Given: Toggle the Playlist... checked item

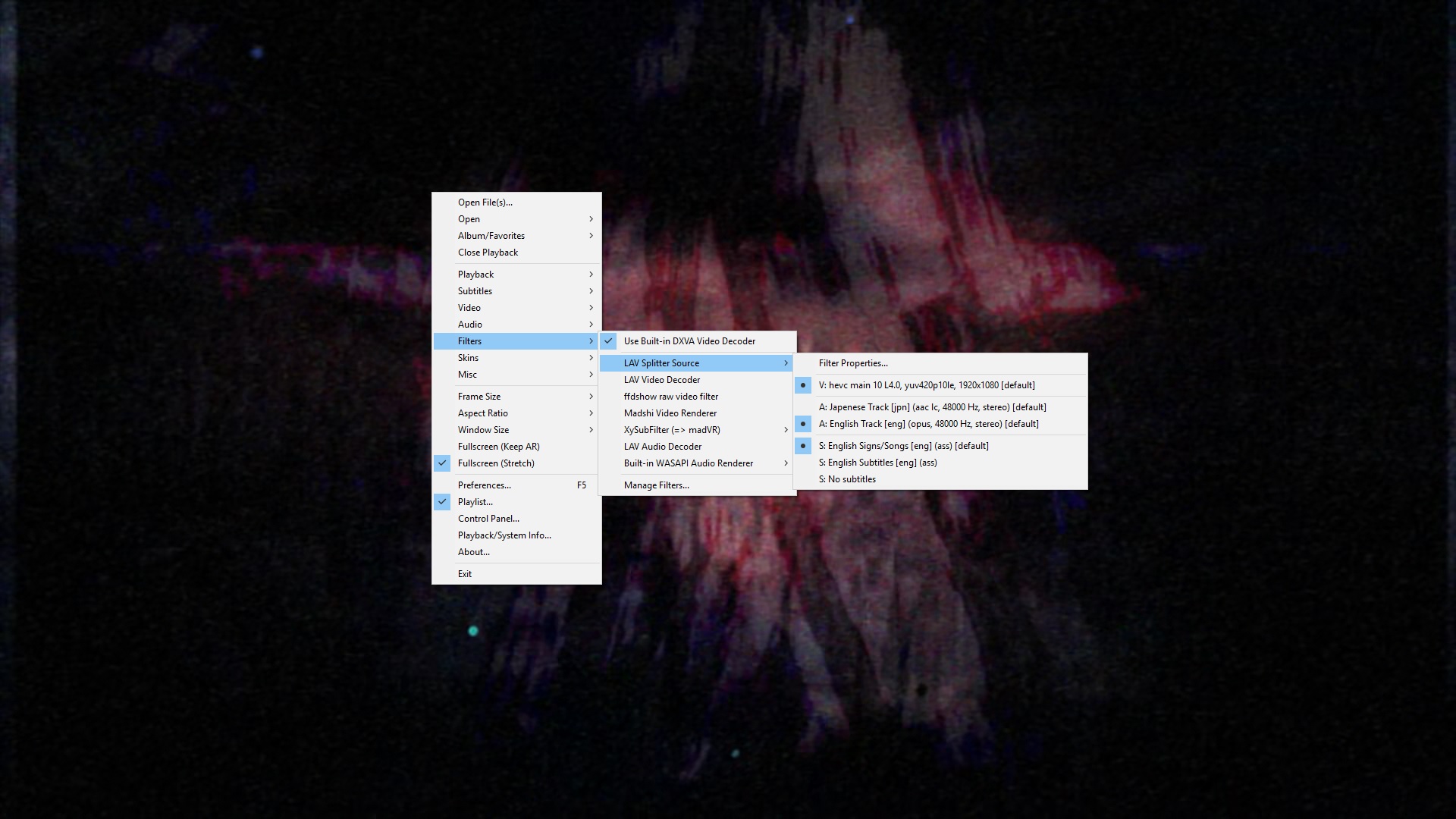Looking at the screenshot, I should [475, 502].
